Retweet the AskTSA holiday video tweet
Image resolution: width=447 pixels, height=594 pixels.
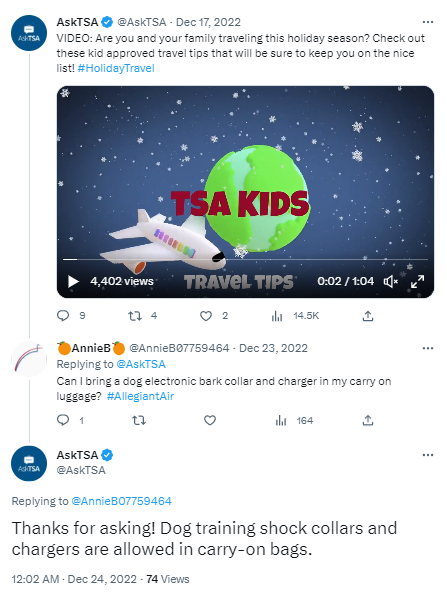click(x=134, y=316)
